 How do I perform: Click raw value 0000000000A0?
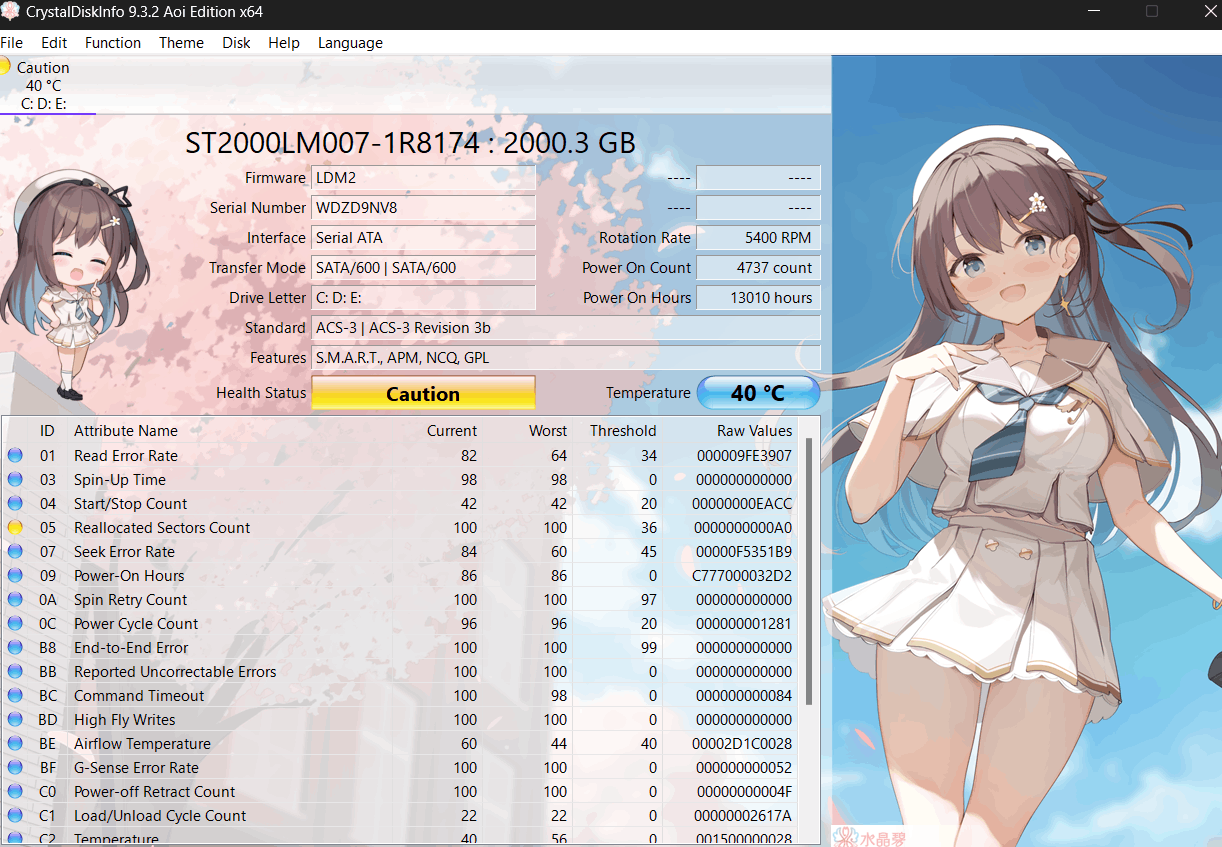pos(743,528)
